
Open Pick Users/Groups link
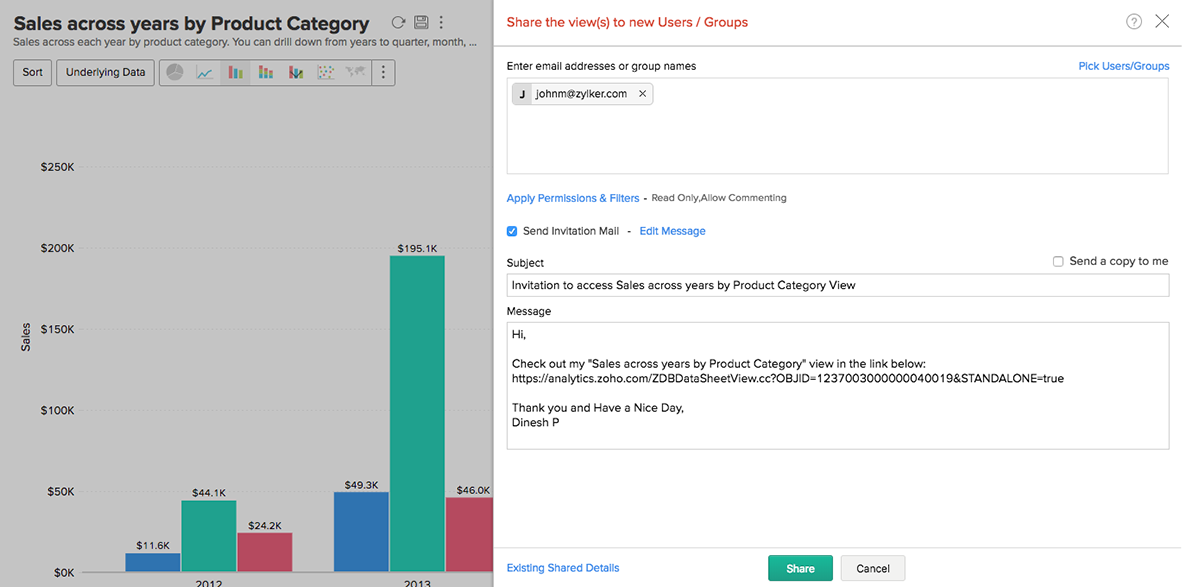point(1123,66)
